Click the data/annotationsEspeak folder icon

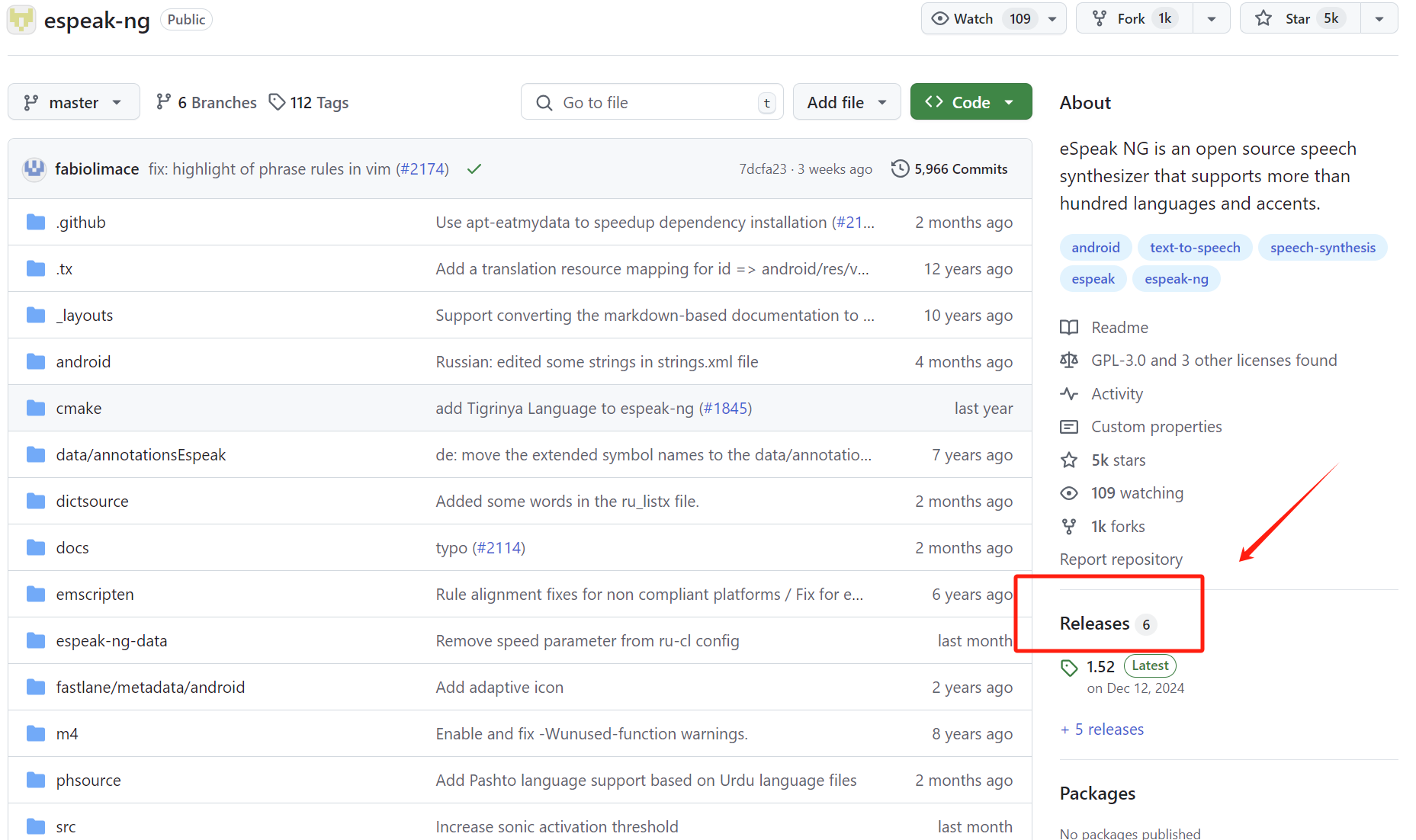point(36,454)
